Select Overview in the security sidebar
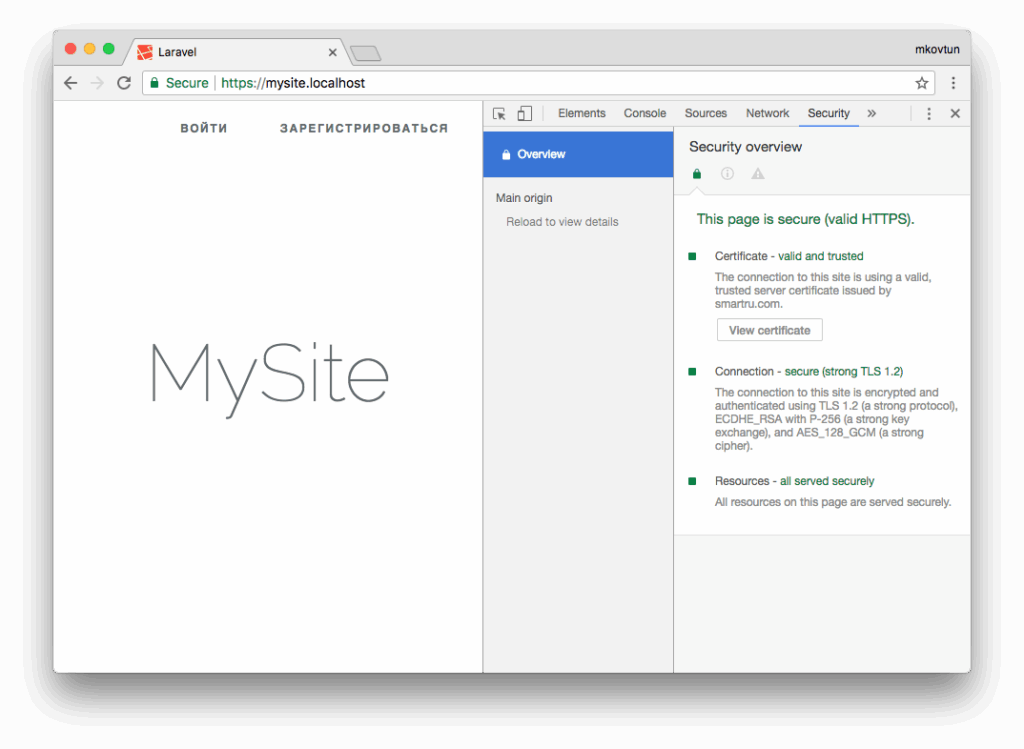 tap(578, 154)
